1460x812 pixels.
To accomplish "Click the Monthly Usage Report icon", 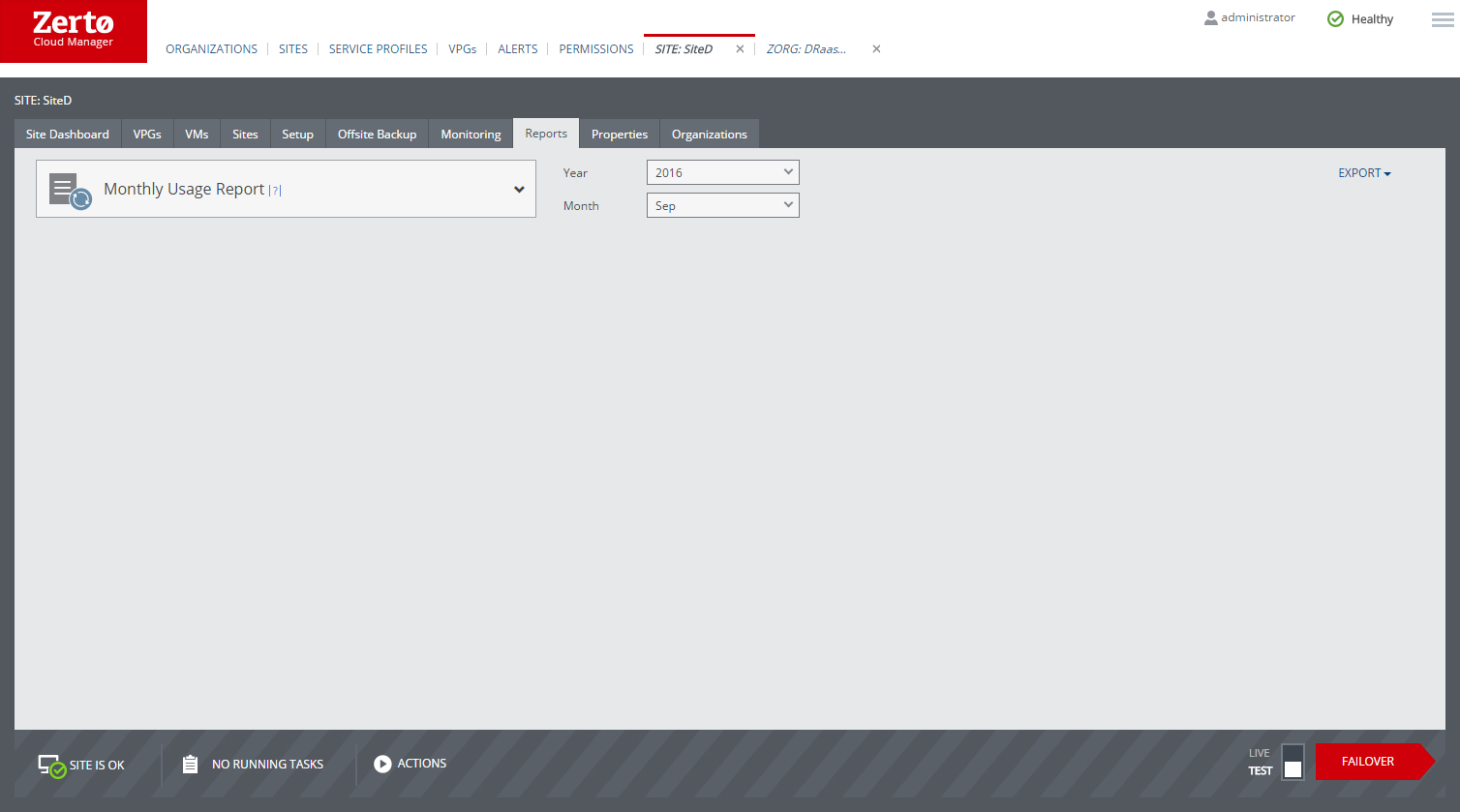I will (71, 190).
